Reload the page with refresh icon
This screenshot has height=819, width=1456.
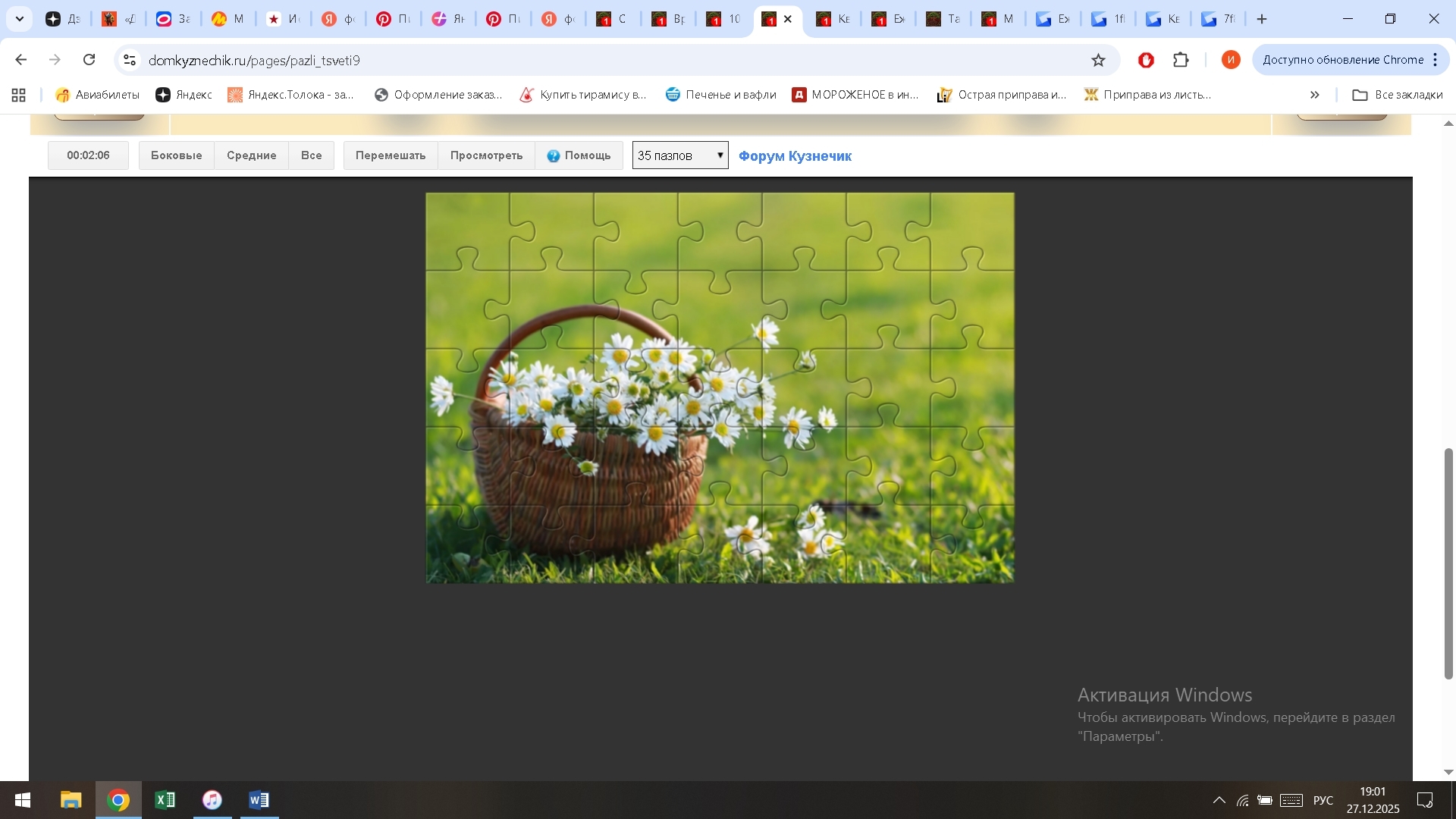pos(89,60)
